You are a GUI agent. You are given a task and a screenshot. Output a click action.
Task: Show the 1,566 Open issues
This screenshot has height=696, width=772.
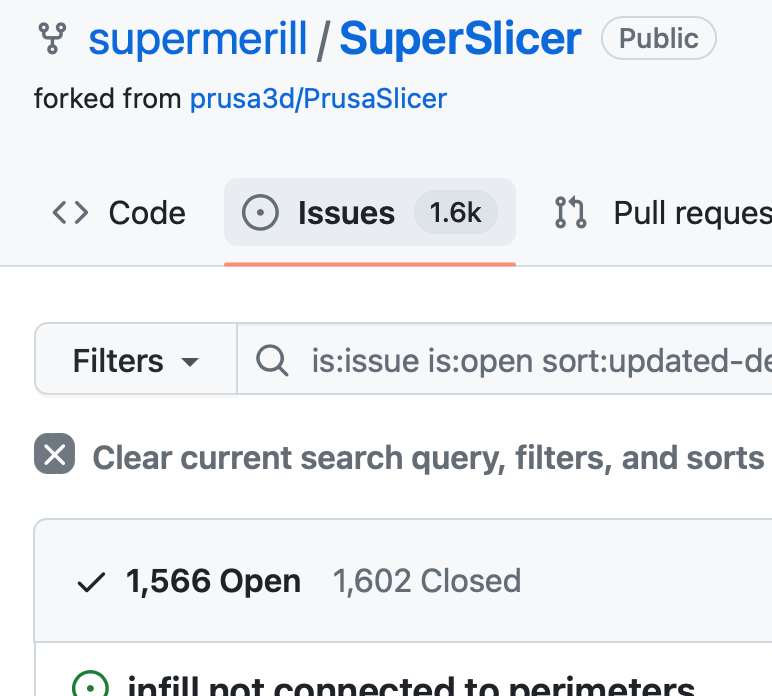click(x=213, y=581)
